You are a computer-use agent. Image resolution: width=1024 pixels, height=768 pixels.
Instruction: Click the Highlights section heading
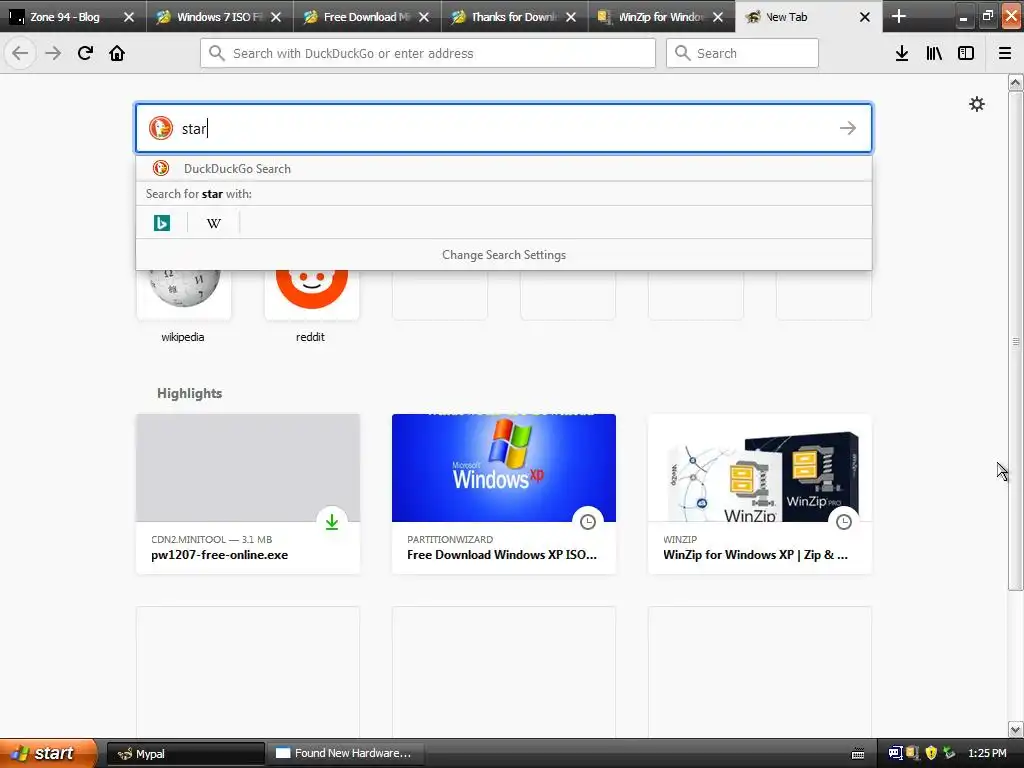pos(189,393)
